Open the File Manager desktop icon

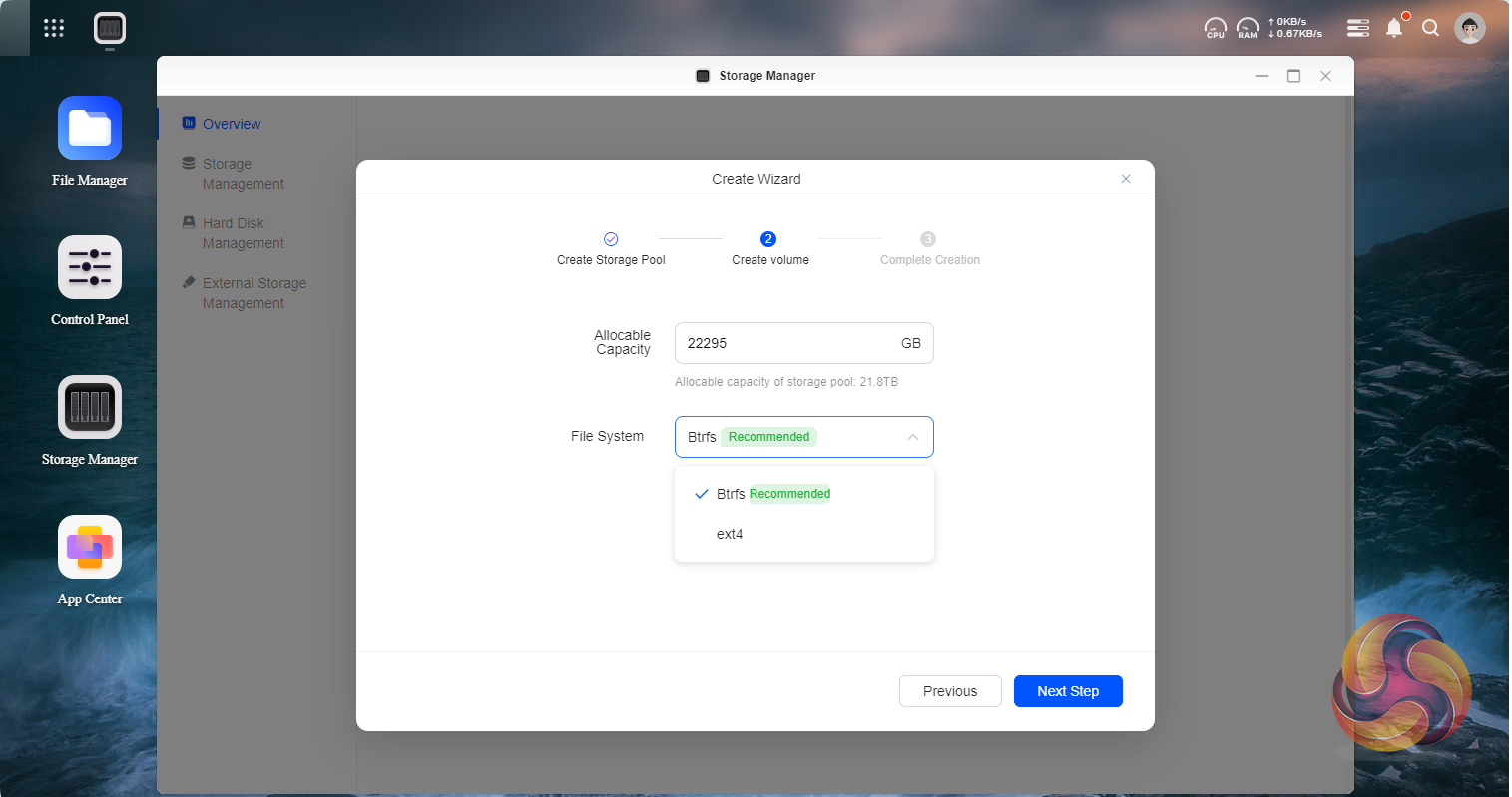tap(90, 129)
